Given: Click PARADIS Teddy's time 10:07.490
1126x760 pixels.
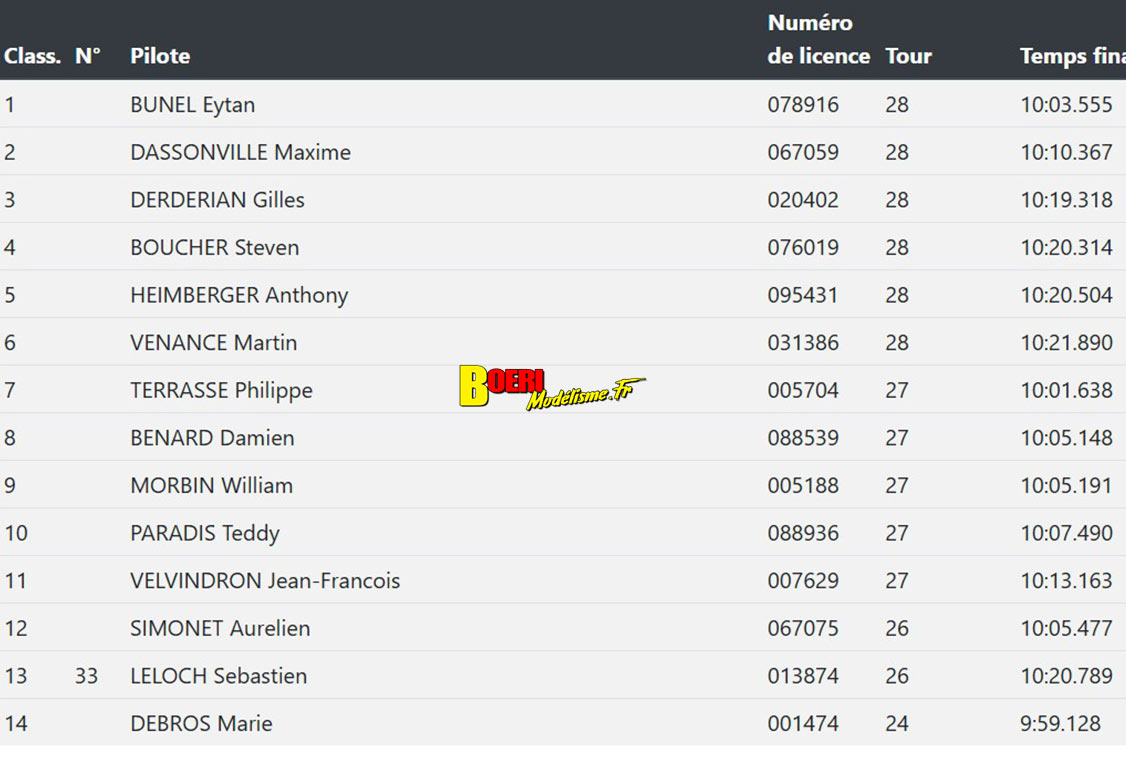Looking at the screenshot, I should coord(1066,533).
